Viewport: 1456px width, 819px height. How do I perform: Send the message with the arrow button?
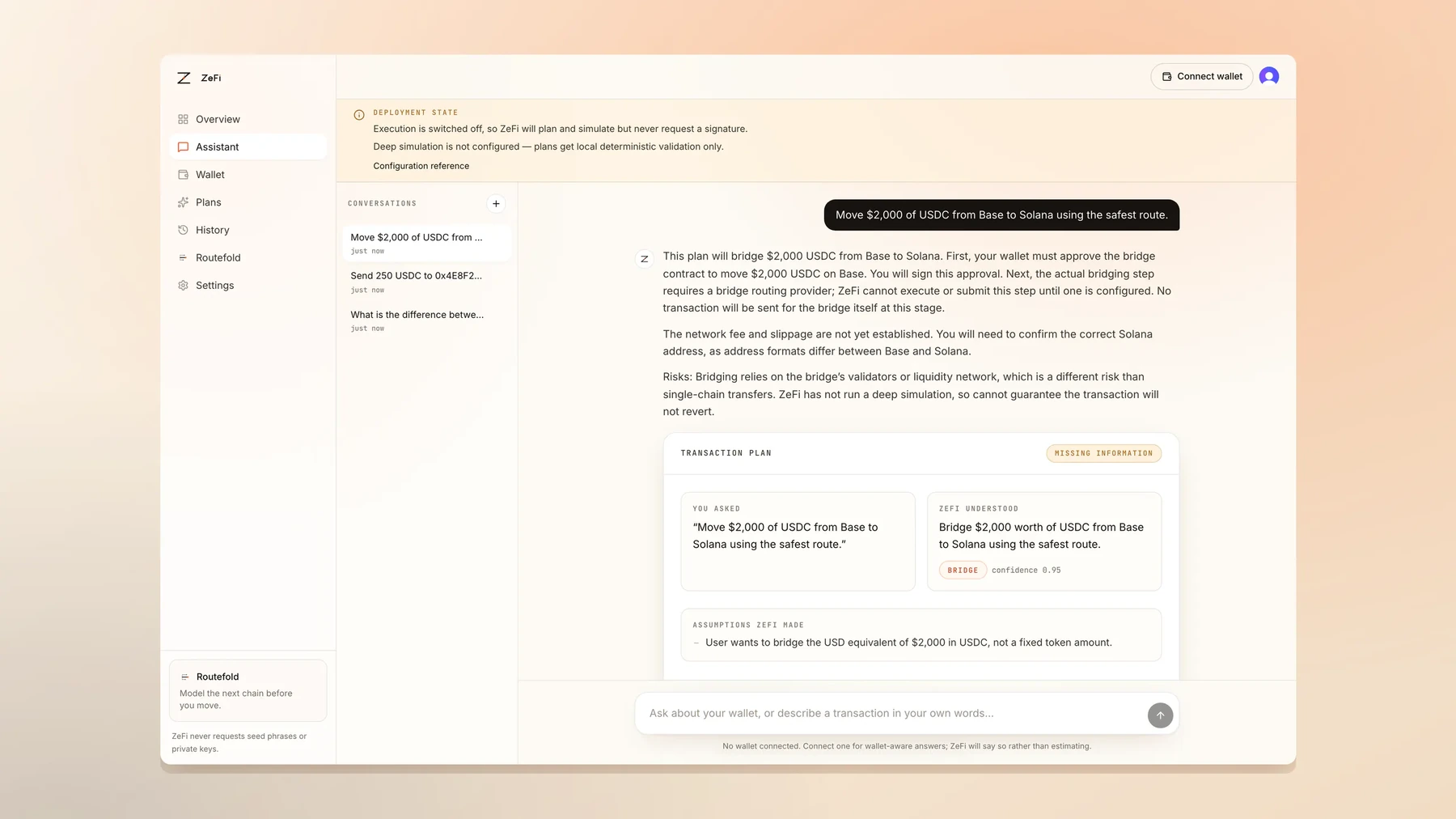(1160, 715)
